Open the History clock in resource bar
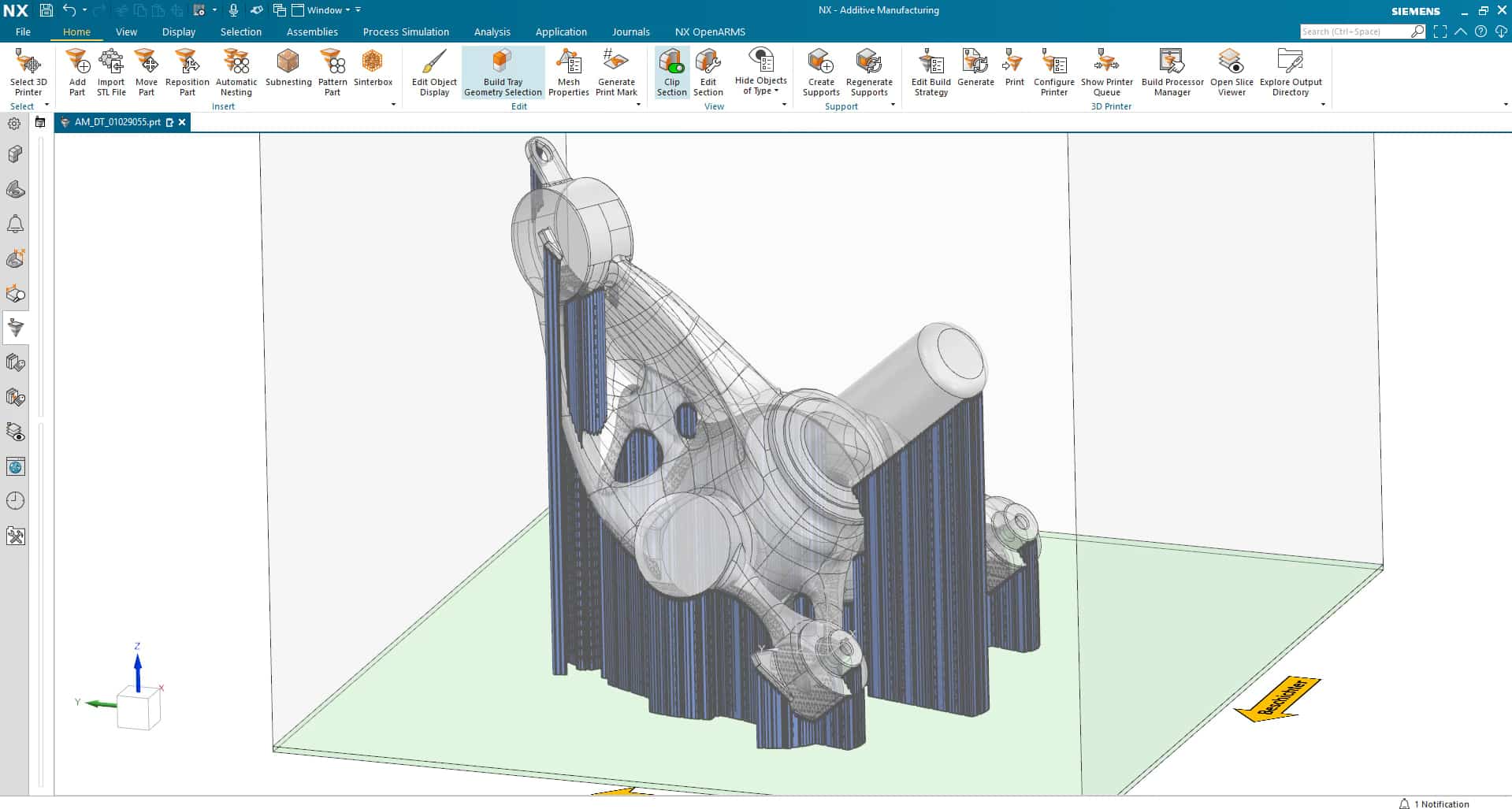1512x809 pixels. click(x=15, y=501)
